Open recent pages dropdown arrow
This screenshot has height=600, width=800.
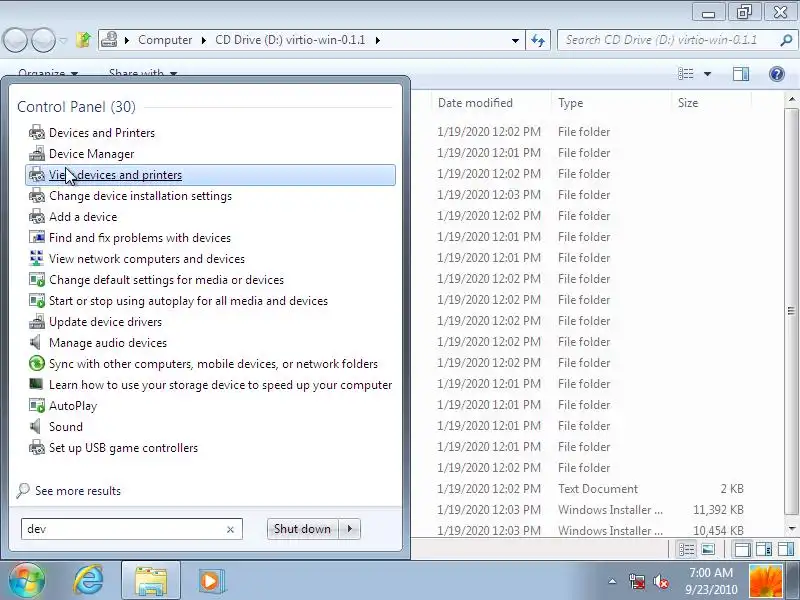[x=64, y=40]
